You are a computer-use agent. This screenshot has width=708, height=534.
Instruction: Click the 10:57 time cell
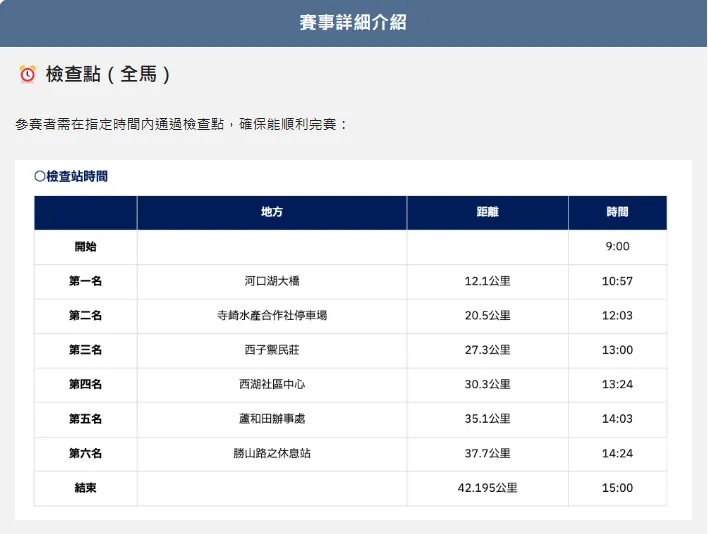pos(617,281)
